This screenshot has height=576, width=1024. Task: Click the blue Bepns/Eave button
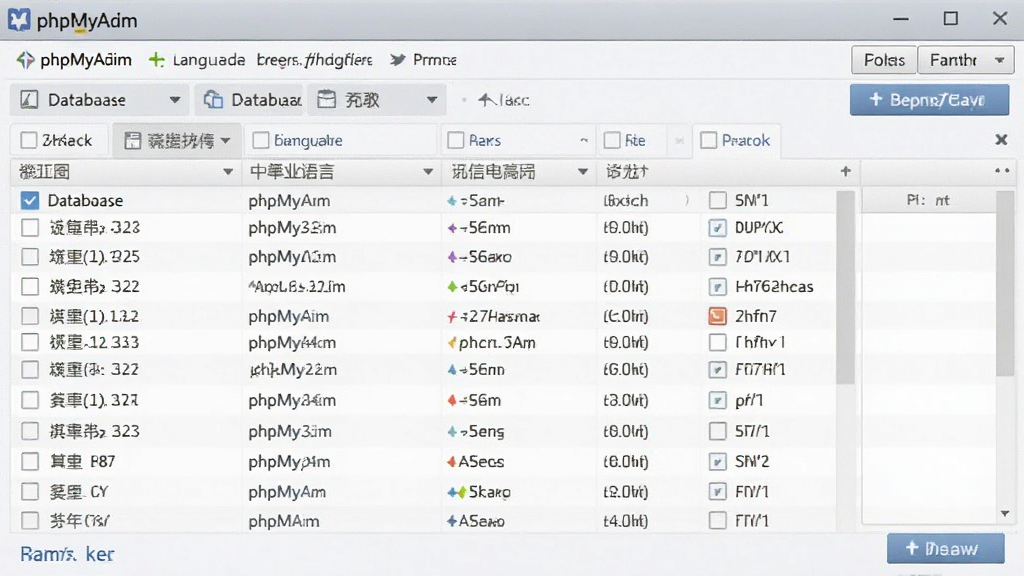tap(929, 100)
